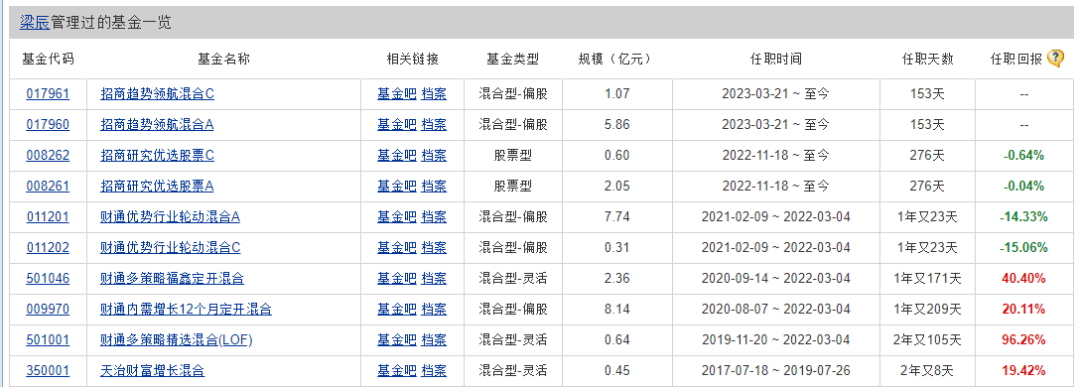Select the -0.64% return value
The image size is (1080, 387).
pyautogui.click(x=1024, y=156)
